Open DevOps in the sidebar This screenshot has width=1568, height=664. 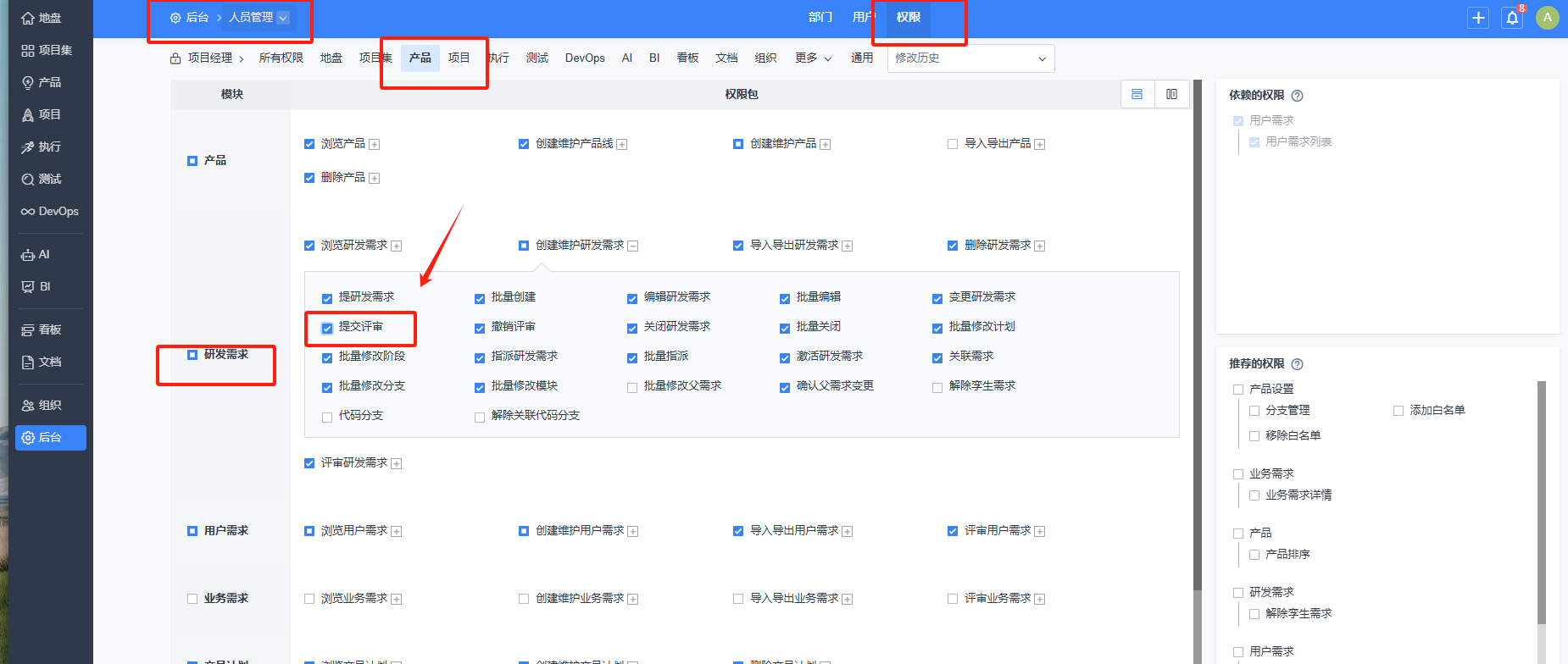point(50,212)
